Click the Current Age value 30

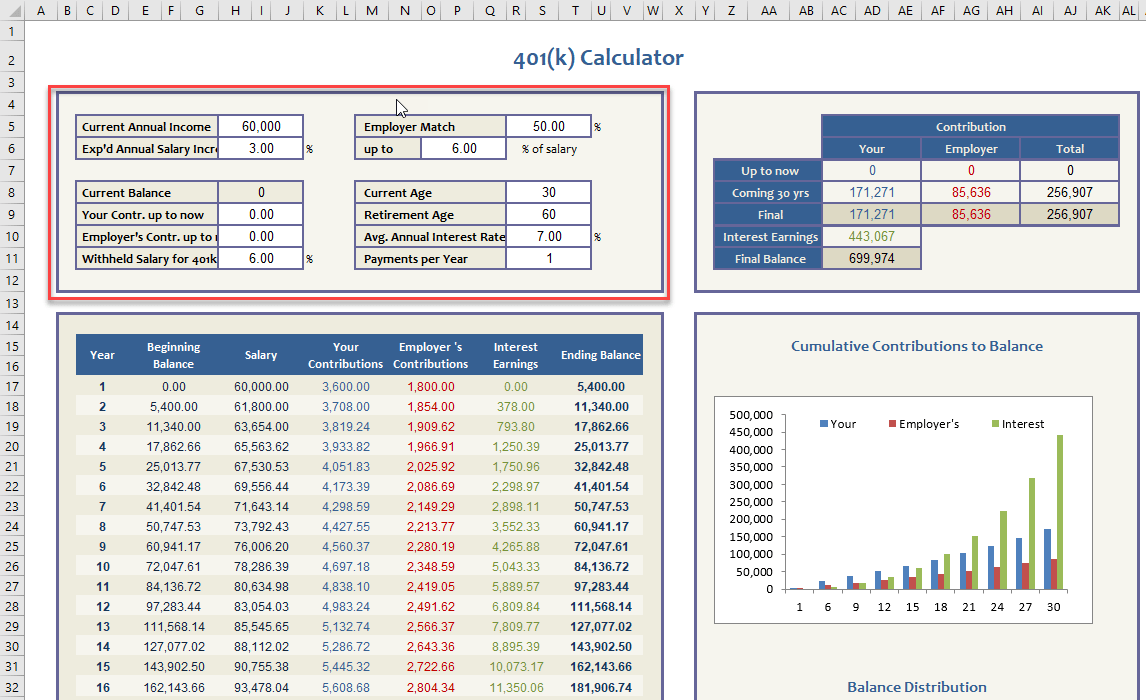coord(548,193)
